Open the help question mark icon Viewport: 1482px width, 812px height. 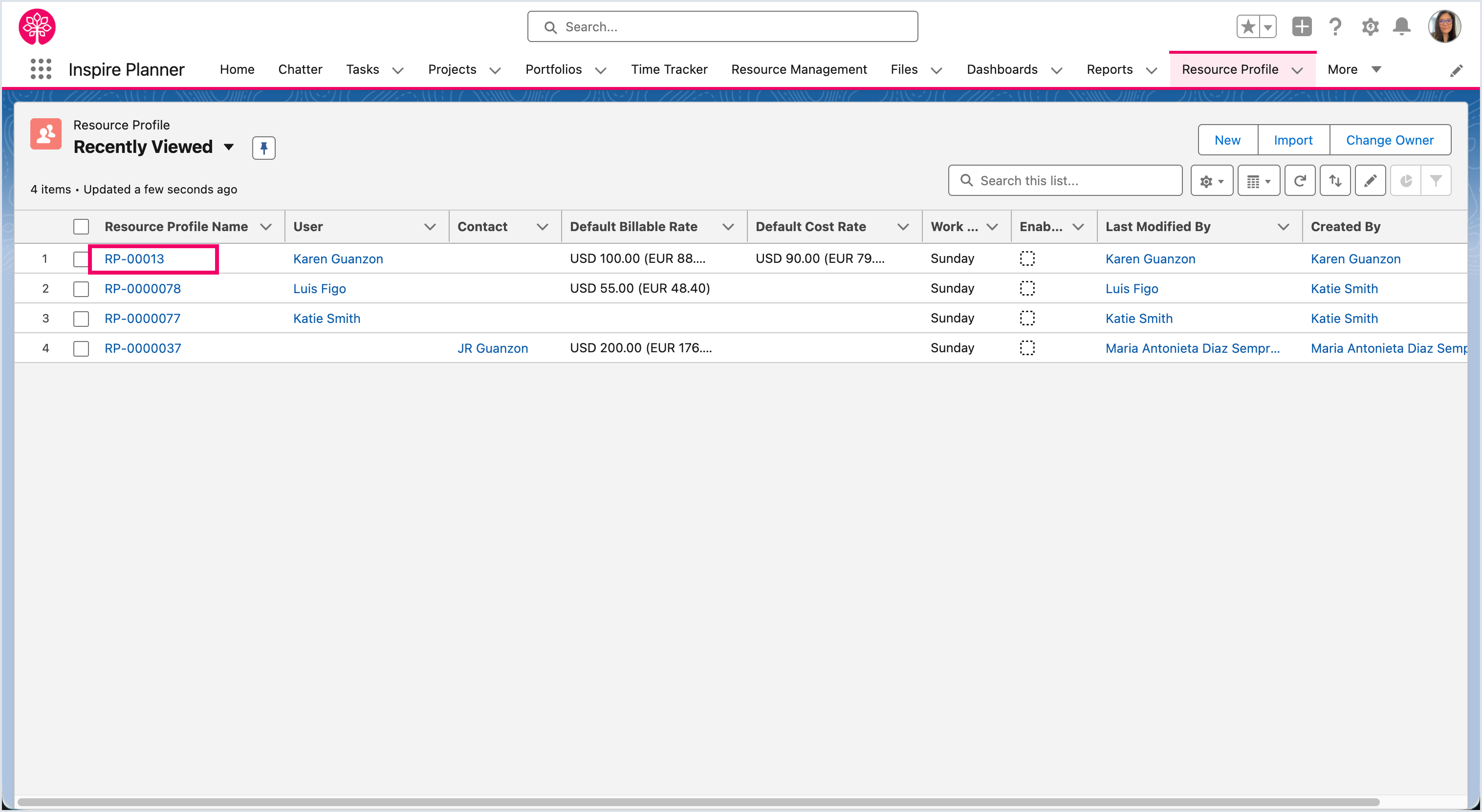pyautogui.click(x=1335, y=26)
